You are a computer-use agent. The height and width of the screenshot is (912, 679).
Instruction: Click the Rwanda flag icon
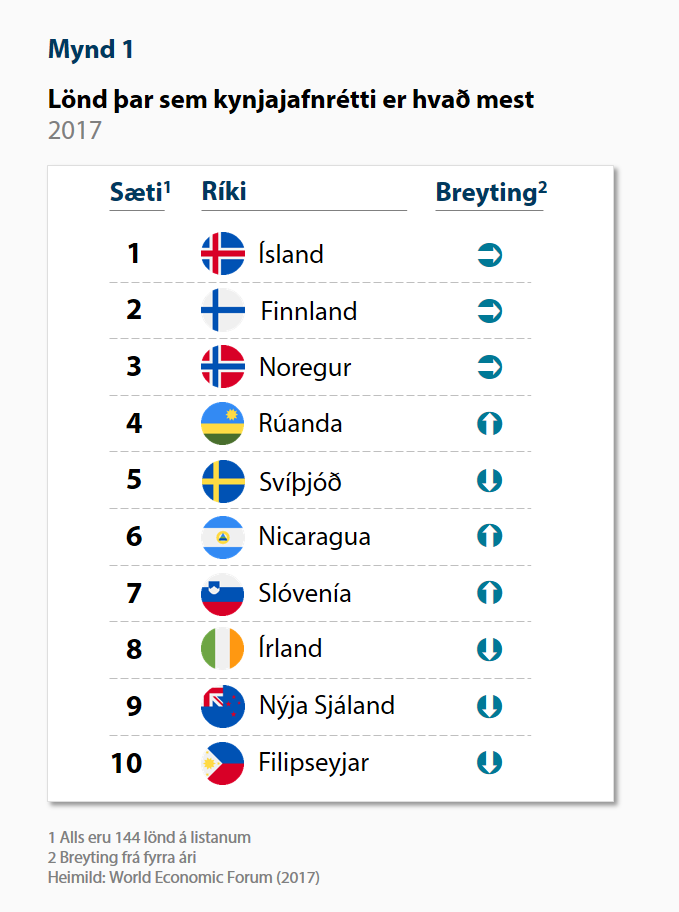tap(223, 423)
